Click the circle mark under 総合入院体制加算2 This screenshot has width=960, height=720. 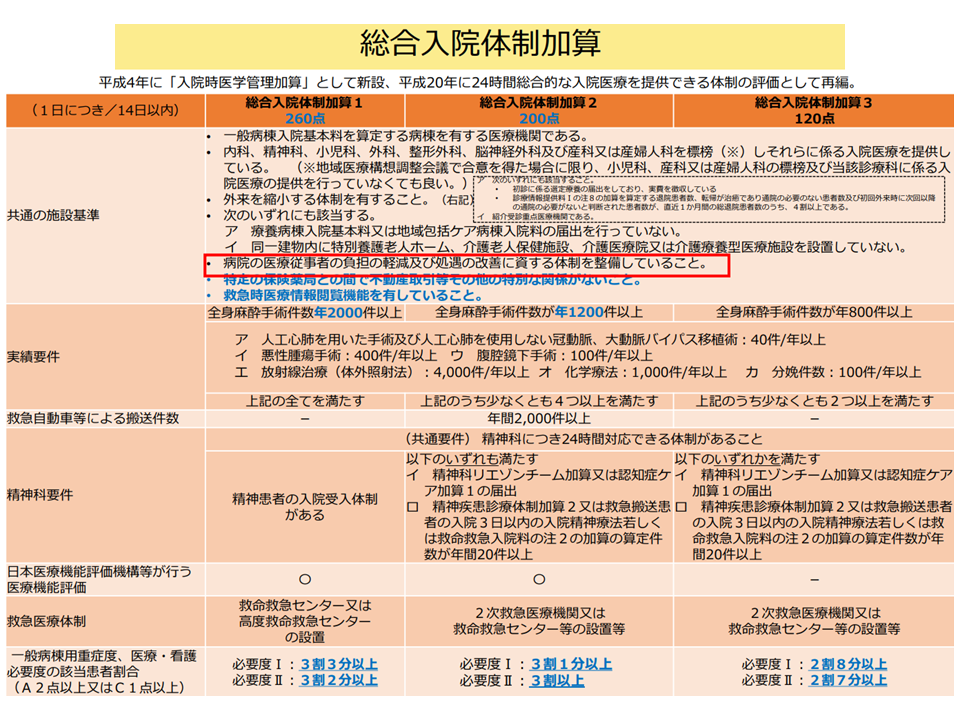point(538,579)
